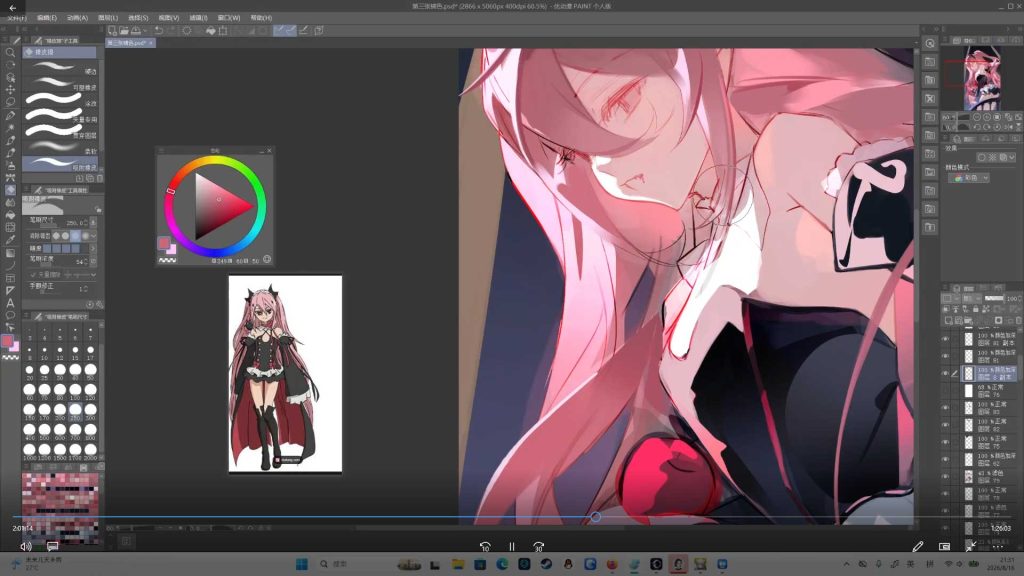Expand the effect options dropdown arrow

point(1012,157)
